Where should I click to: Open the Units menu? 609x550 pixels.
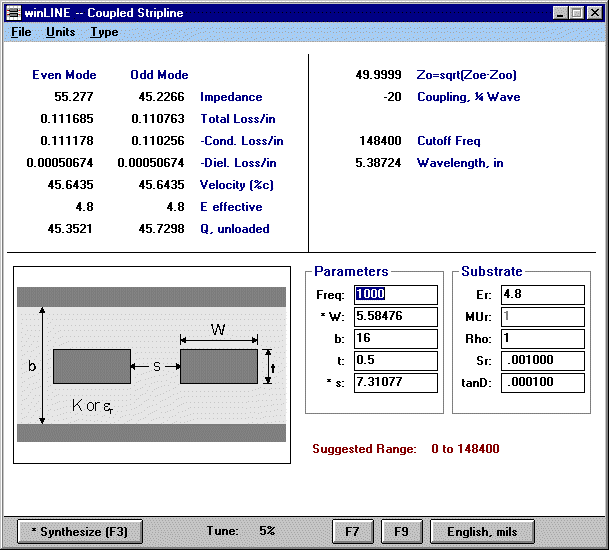60,32
